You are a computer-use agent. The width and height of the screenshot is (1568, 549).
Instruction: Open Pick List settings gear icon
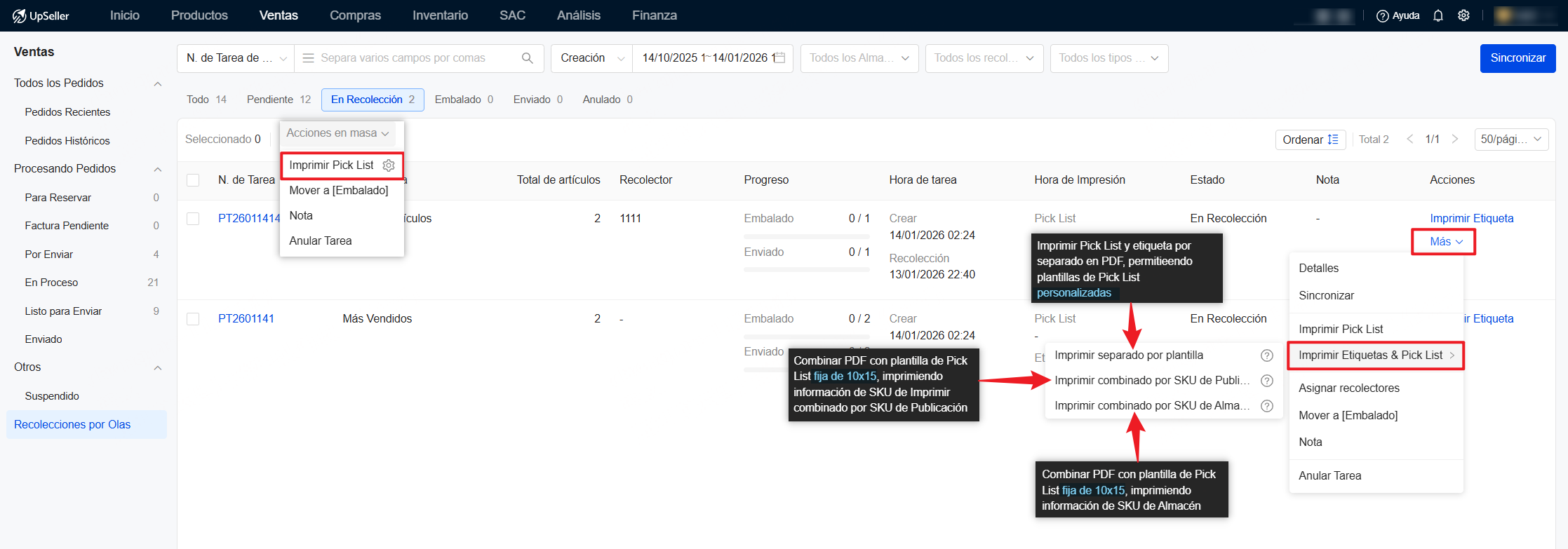pos(389,165)
